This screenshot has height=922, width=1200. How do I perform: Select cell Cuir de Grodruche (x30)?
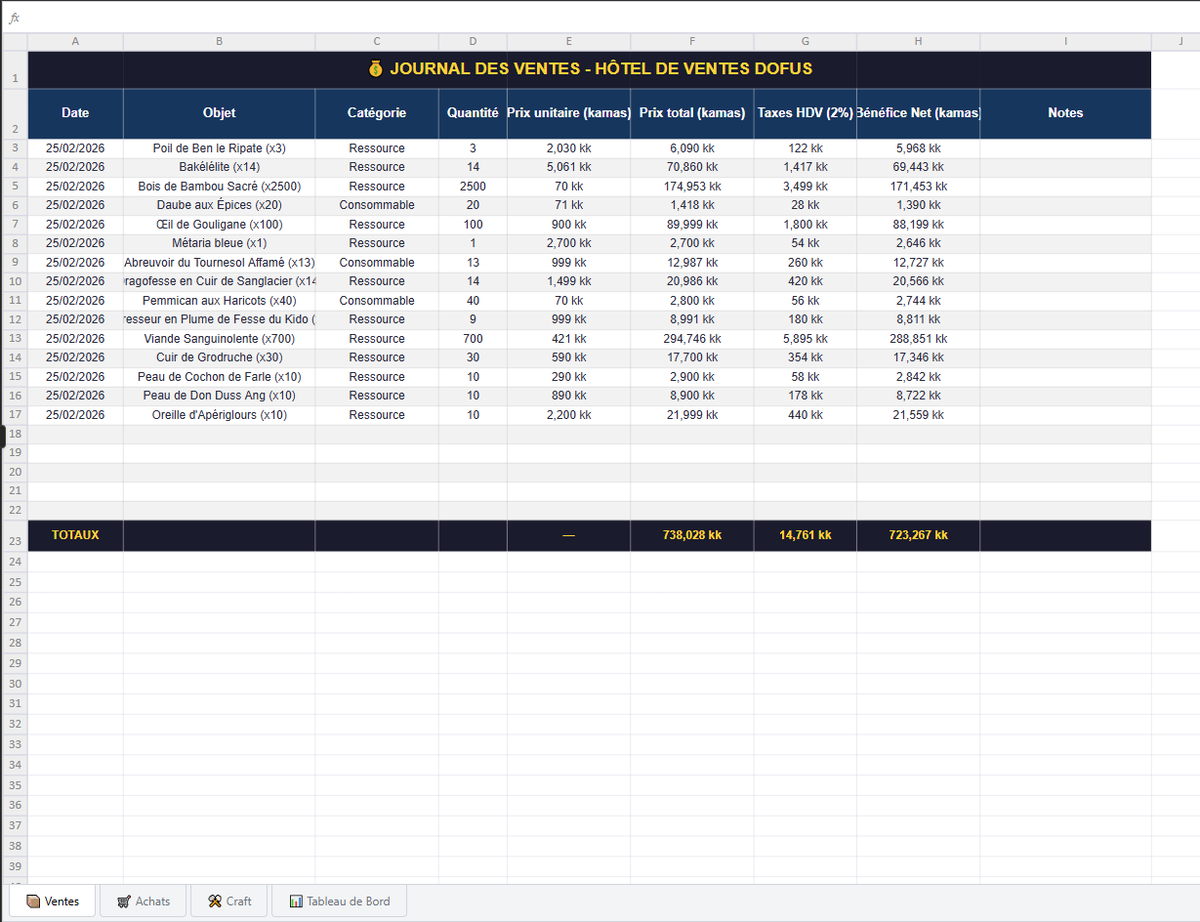click(x=219, y=357)
